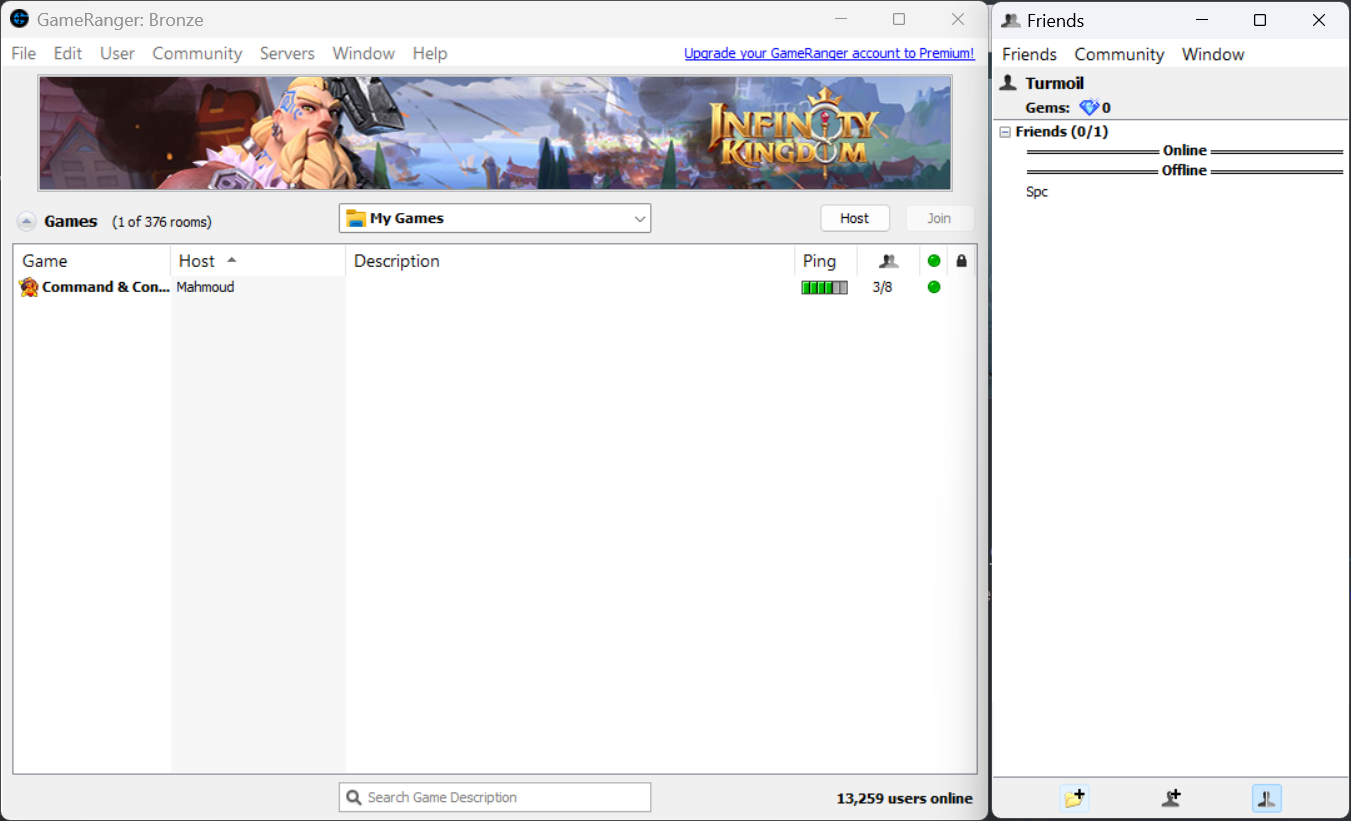Image resolution: width=1351 pixels, height=821 pixels.
Task: Click the add folder icon in Friends window
Action: [x=1074, y=798]
